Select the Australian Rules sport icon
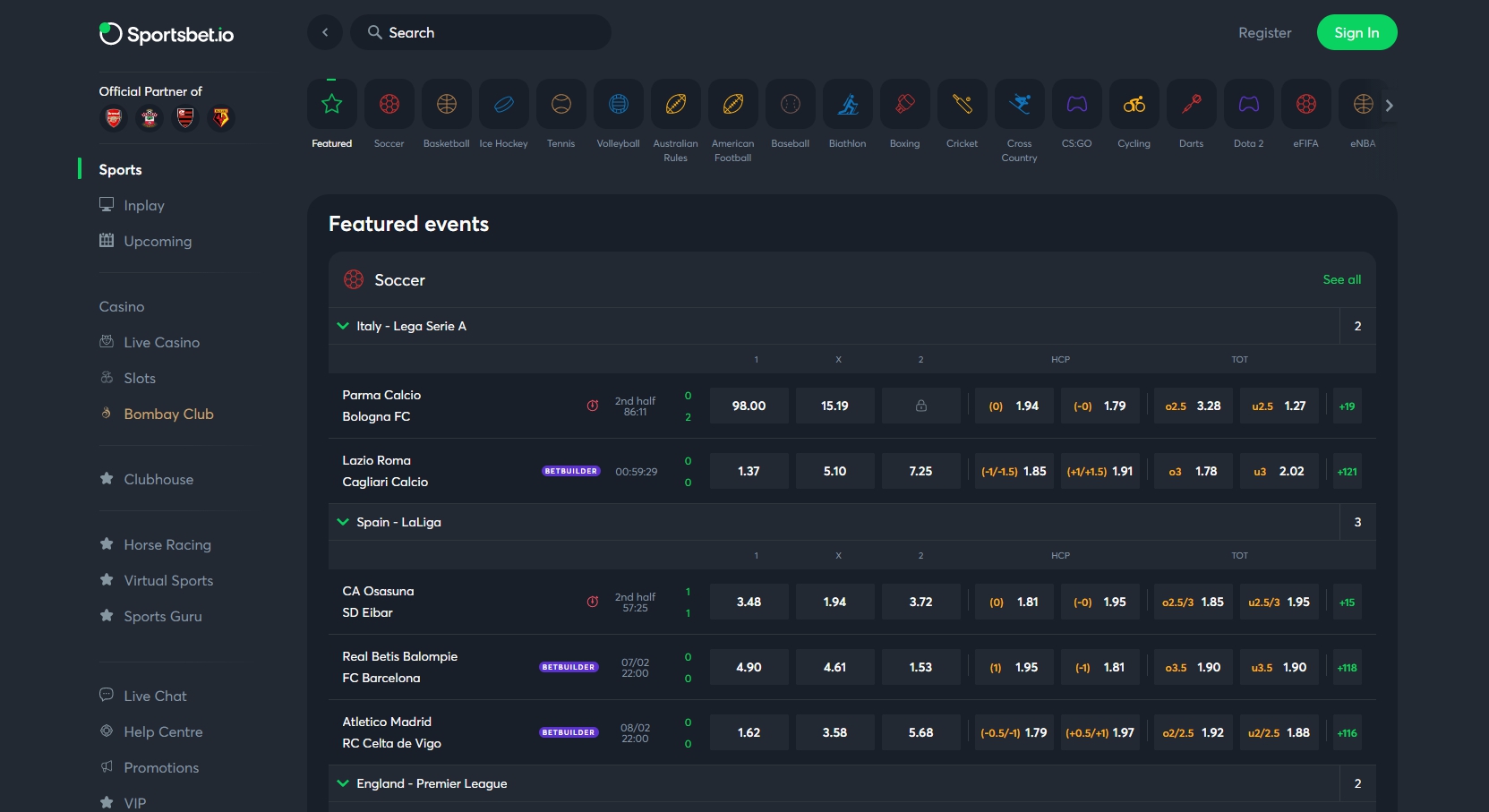Screen dimensions: 1489x812 [676, 104]
